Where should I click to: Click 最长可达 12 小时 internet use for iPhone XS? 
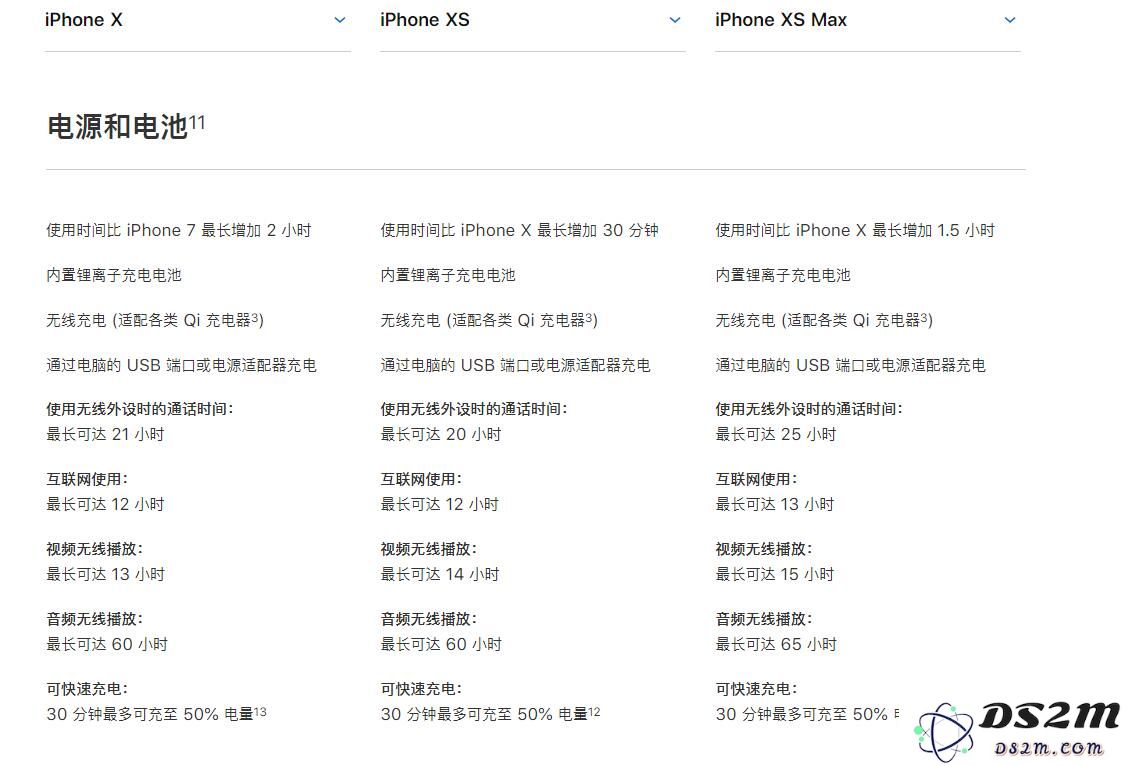440,504
